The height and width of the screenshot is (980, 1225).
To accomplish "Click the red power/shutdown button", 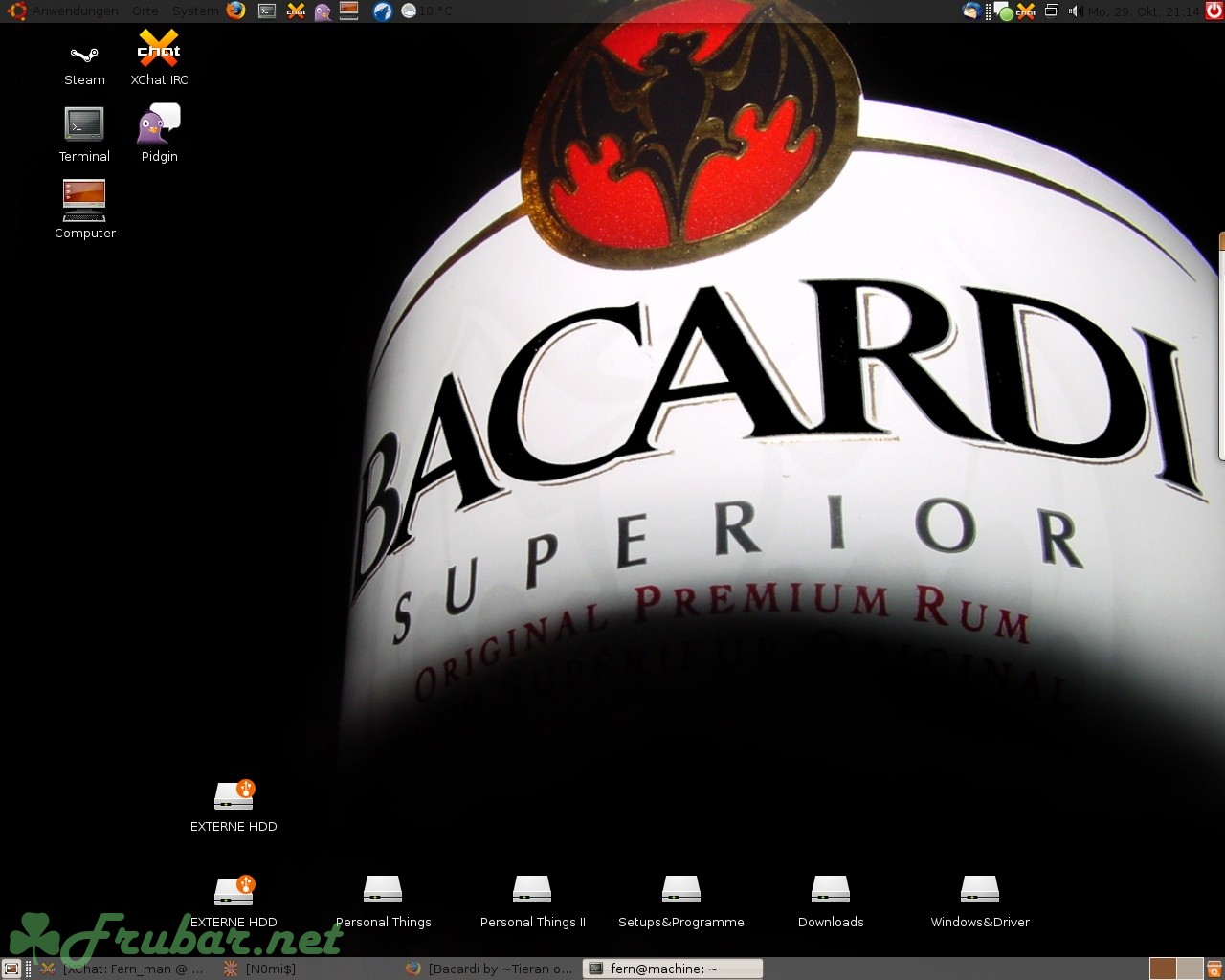I will (1214, 11).
